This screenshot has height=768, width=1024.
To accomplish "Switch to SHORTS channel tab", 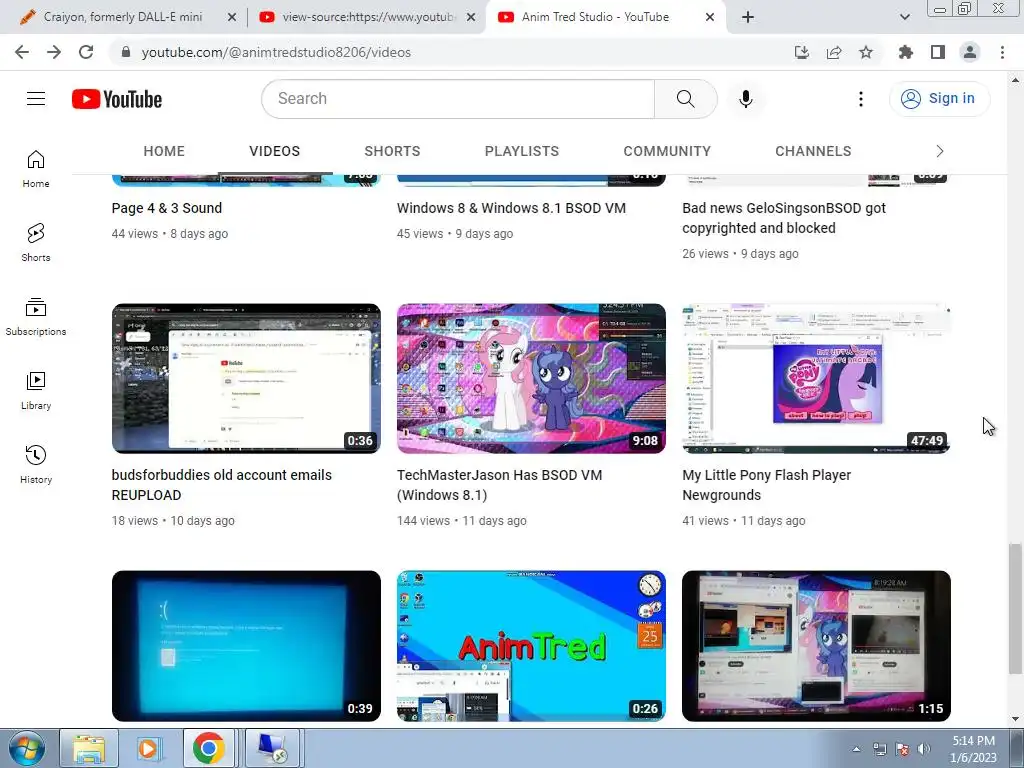I will [392, 151].
